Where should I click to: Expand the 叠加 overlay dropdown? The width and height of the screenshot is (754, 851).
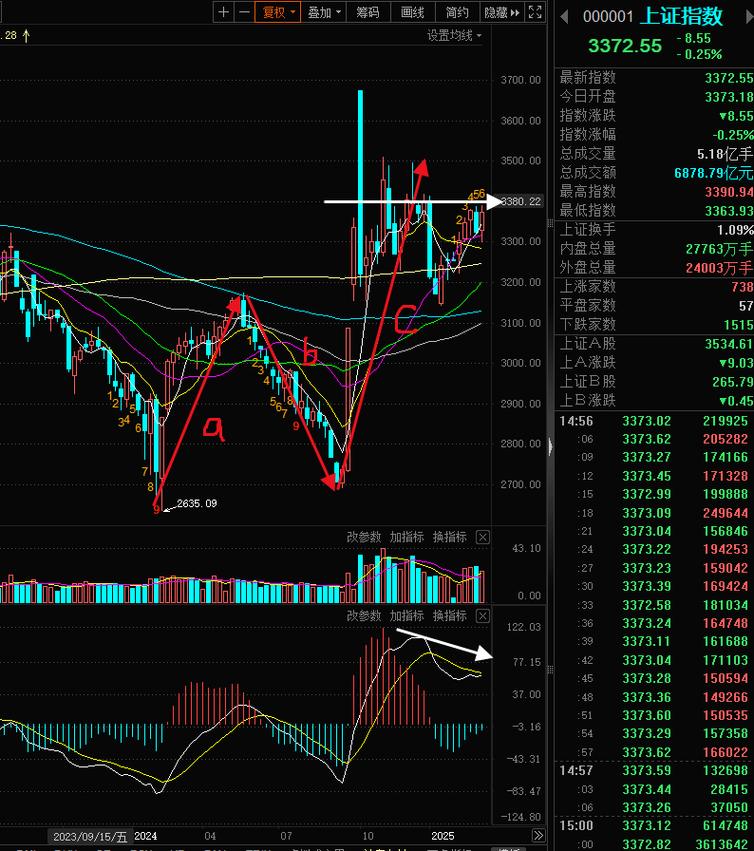pyautogui.click(x=324, y=12)
